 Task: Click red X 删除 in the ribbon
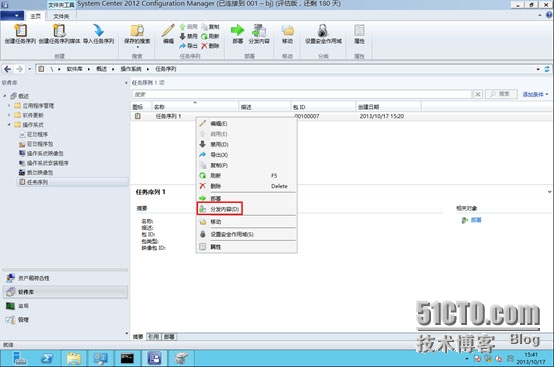[210, 46]
